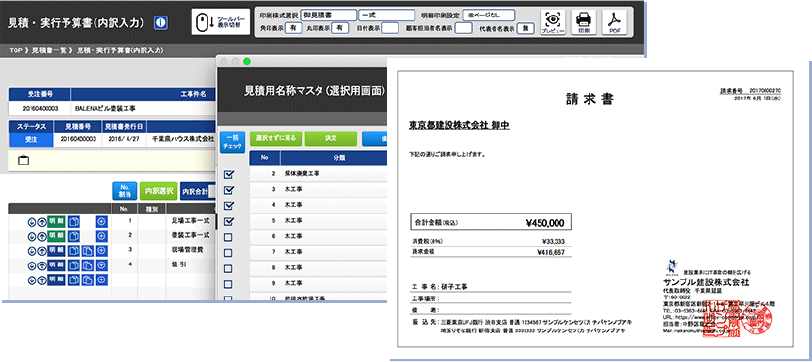Move row 2 (塗装工事一式) down with the arrow icon
The image size is (812, 362).
32,236
